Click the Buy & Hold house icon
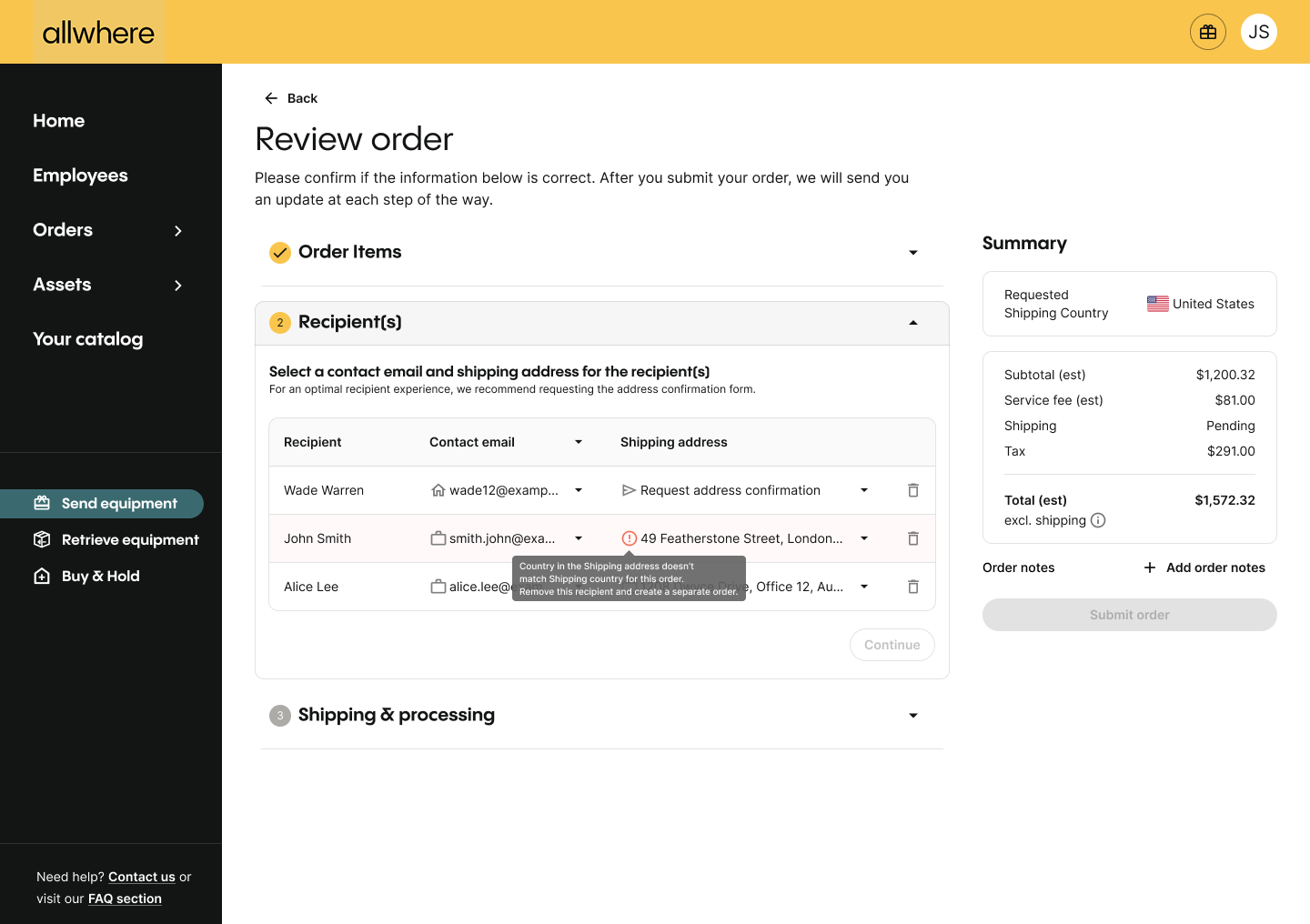This screenshot has width=1310, height=924. (42, 576)
